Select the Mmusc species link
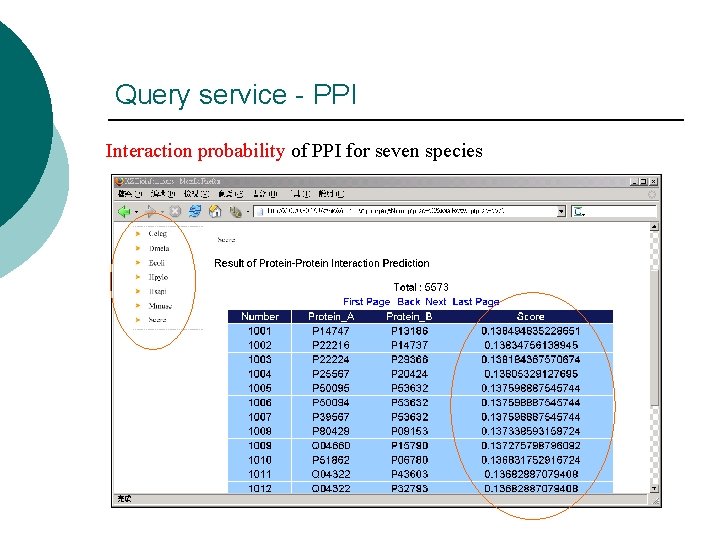 160,306
